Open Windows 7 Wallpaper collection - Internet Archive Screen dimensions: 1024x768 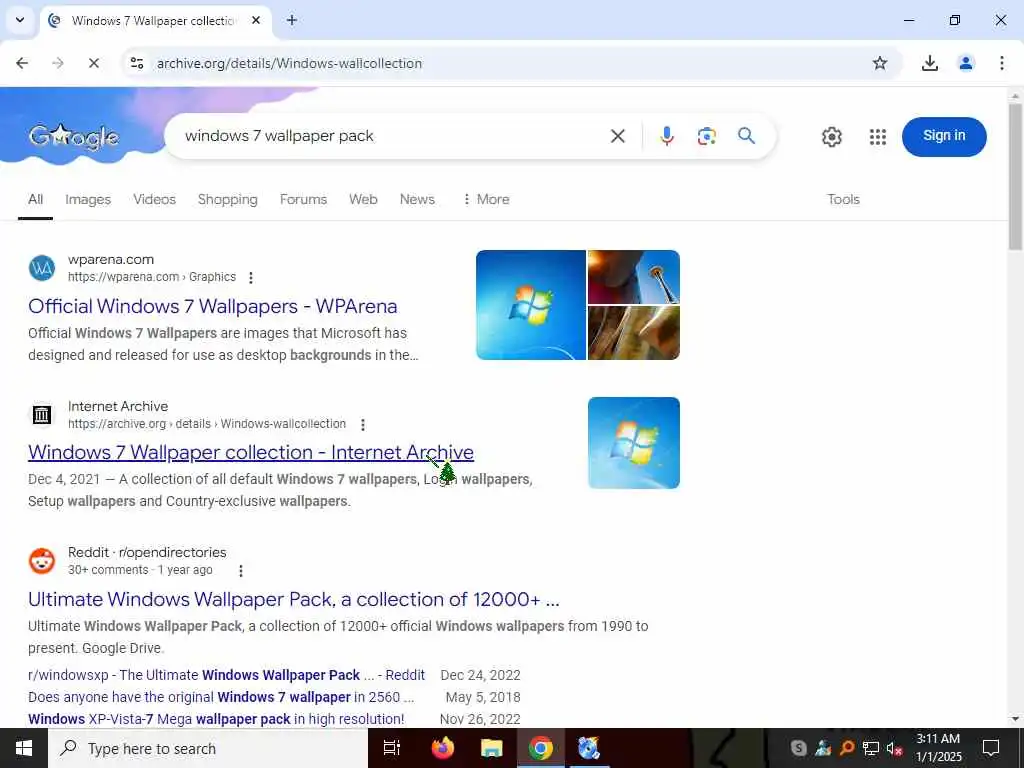point(251,453)
